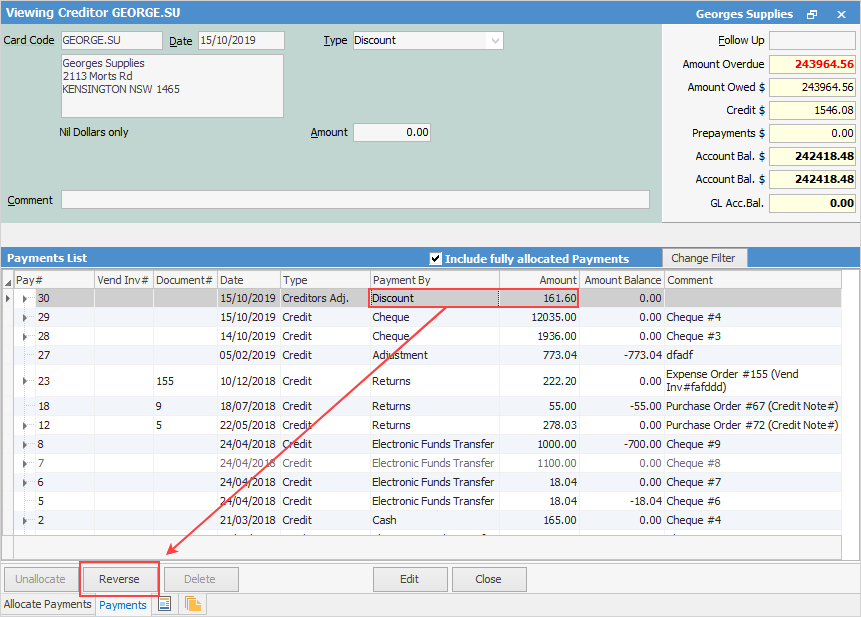This screenshot has width=861, height=617.
Task: Open the orange documents icon in bottom tabs
Action: pos(193,604)
